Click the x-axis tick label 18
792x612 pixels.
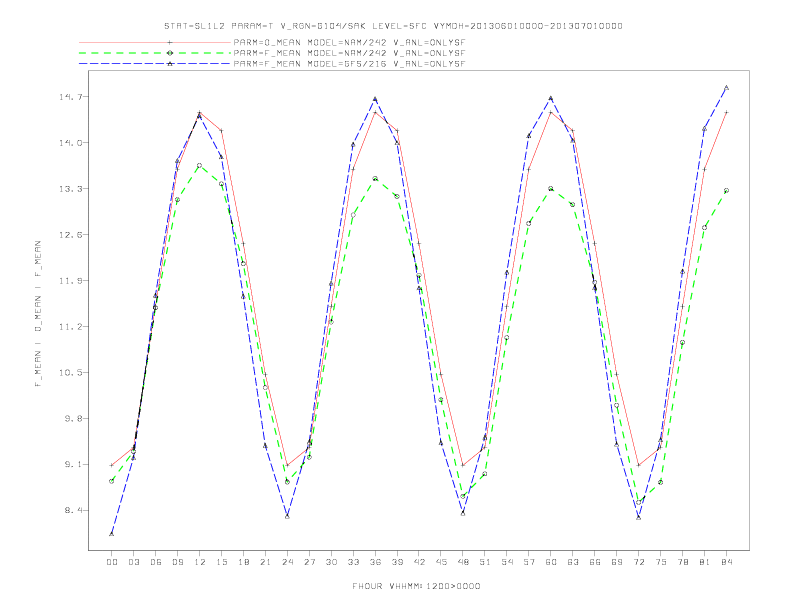click(x=243, y=562)
